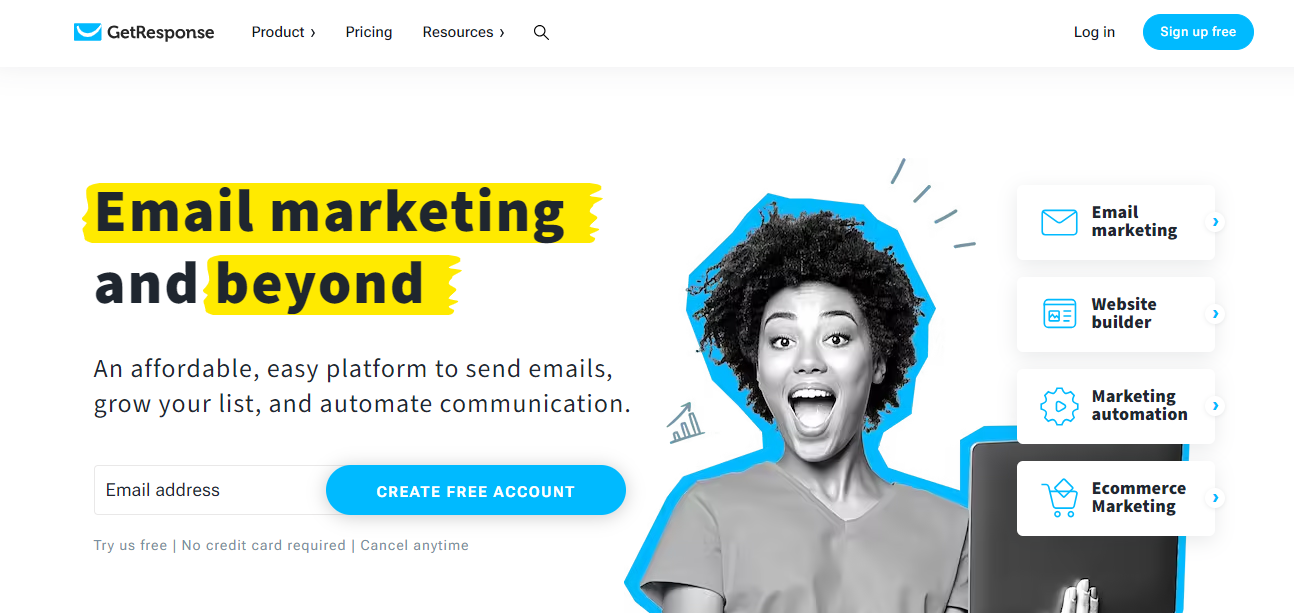The image size is (1294, 613).
Task: Click the Ecommerce Marketing cart icon
Action: click(x=1059, y=498)
